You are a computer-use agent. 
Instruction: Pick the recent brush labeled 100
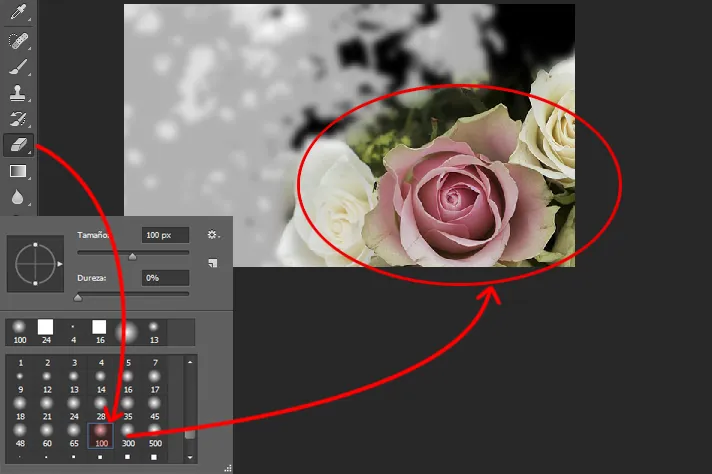20,332
